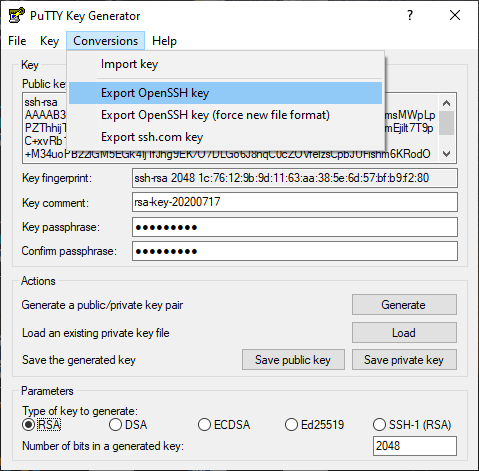Click the Generate button
The height and width of the screenshot is (471, 479).
pyautogui.click(x=404, y=304)
